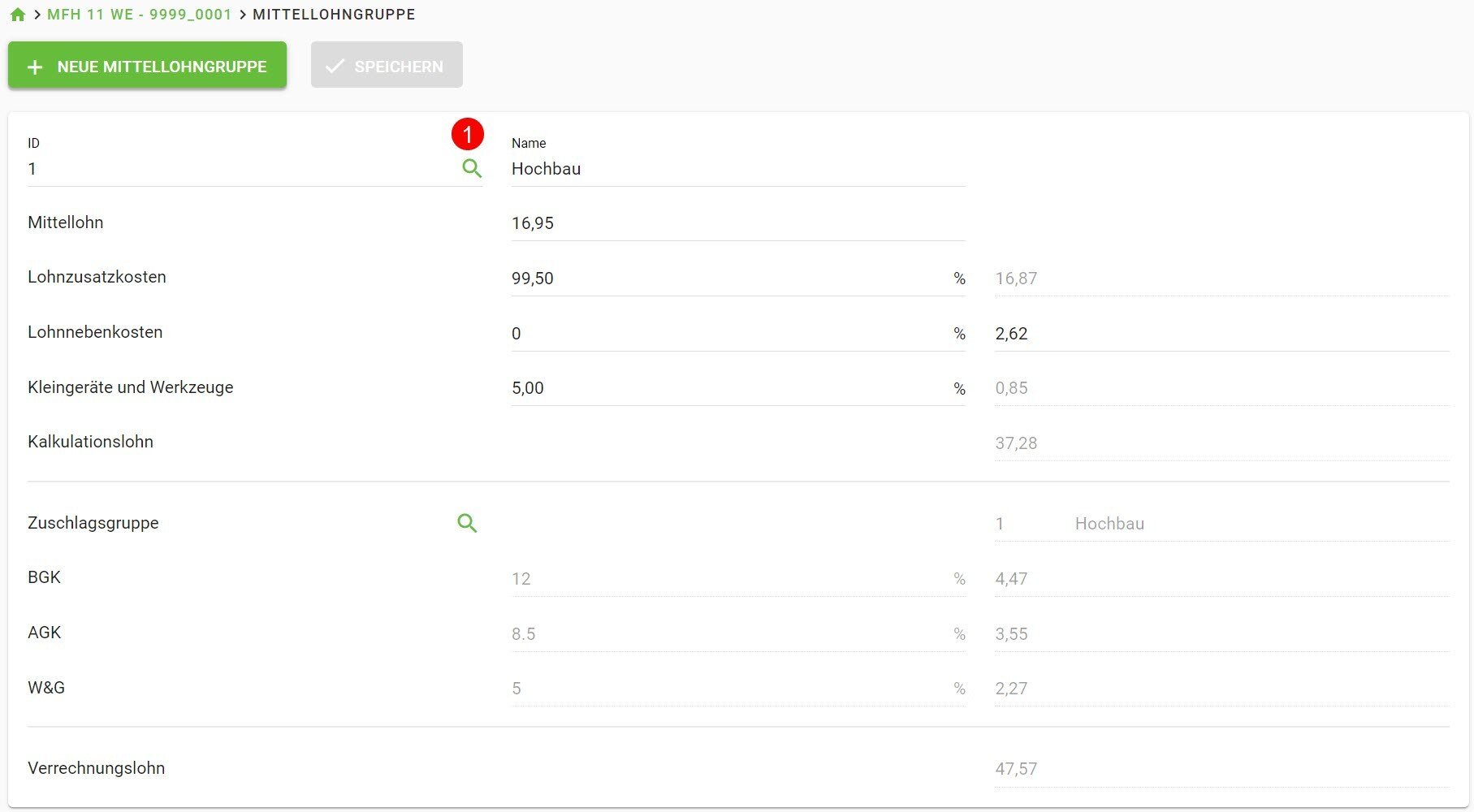Open MFH 11 WE - 9999_0001 breadcrumb link
Screen dimensions: 1474x812
pos(139,15)
